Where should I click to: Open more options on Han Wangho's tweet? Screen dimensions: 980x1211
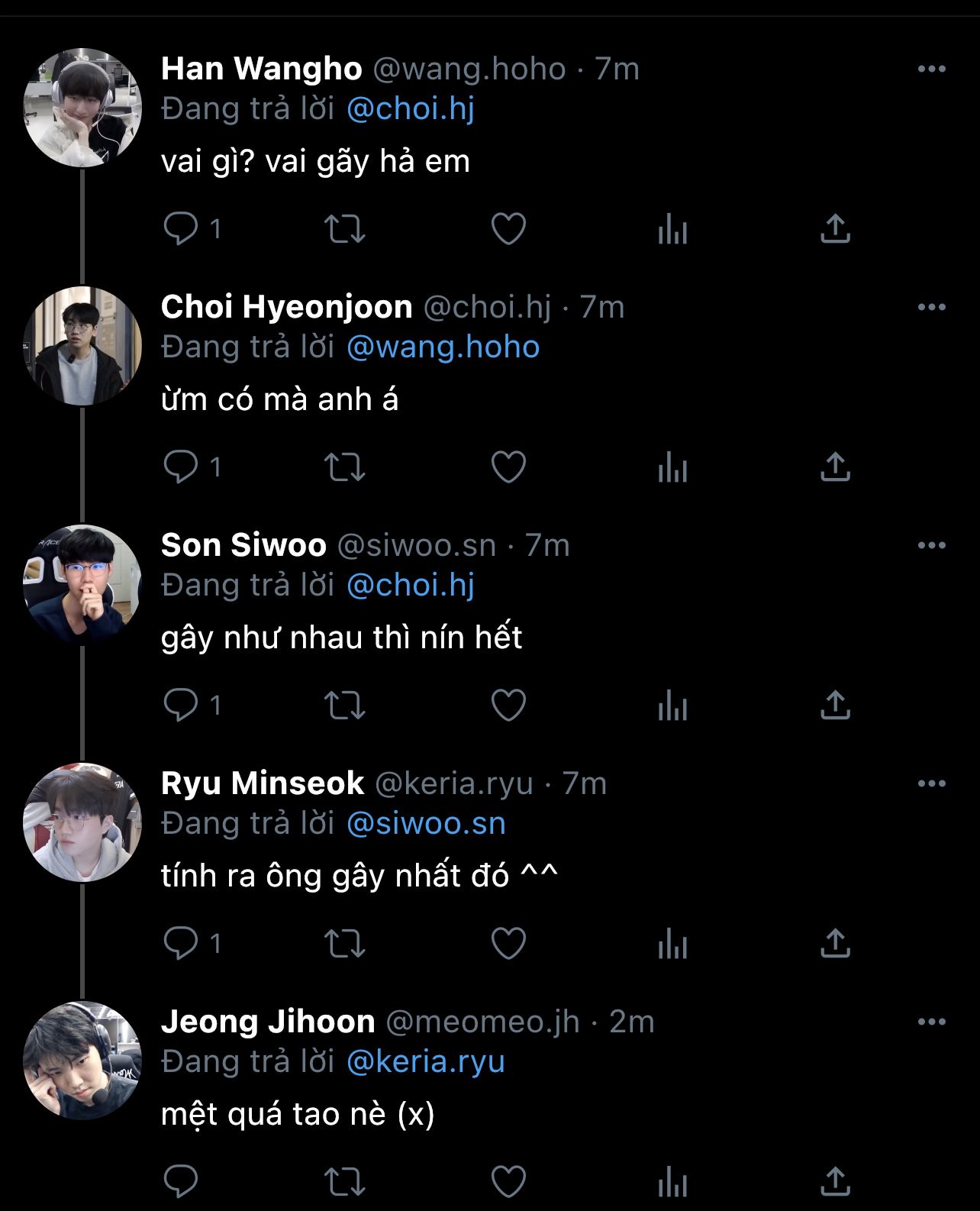click(931, 69)
